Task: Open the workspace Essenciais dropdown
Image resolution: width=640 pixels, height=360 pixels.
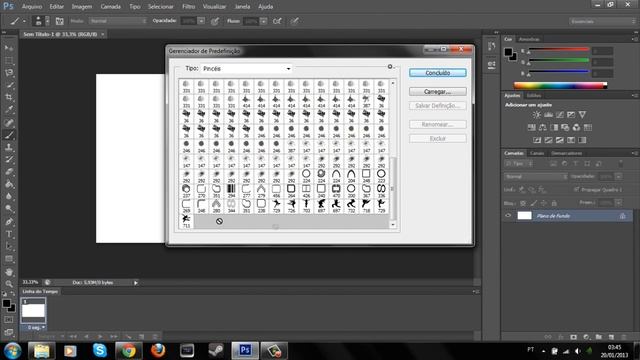Action: point(602,21)
